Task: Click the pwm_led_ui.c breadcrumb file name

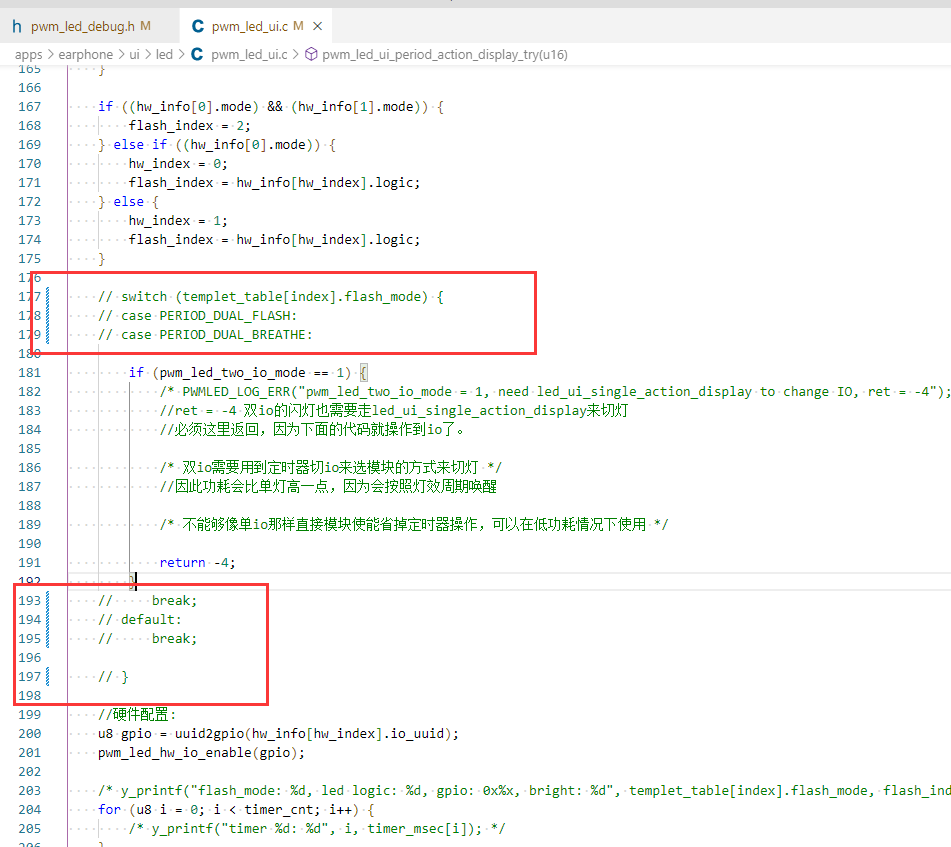Action: pyautogui.click(x=249, y=55)
